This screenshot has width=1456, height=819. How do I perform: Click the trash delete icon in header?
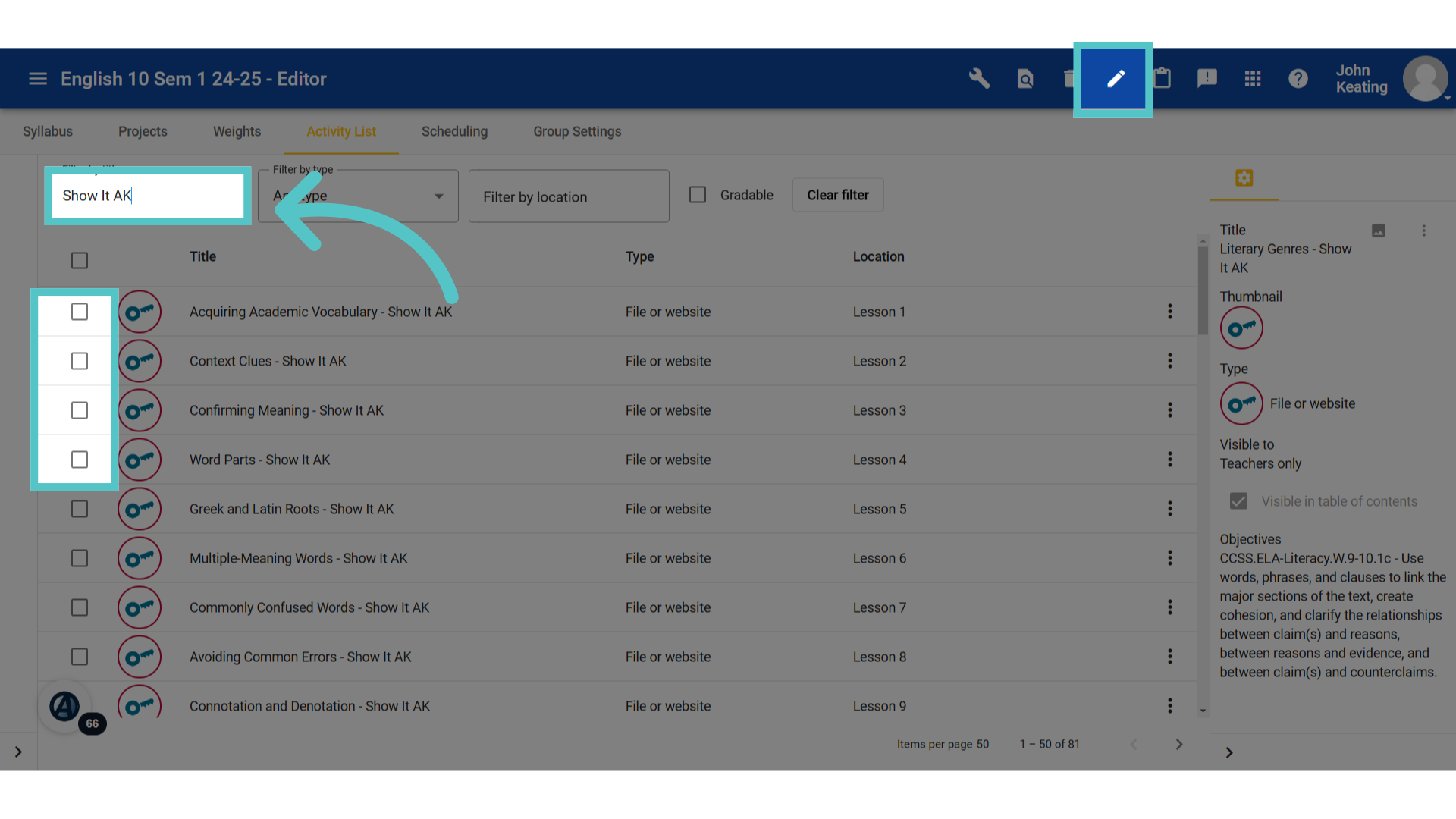pos(1069,79)
